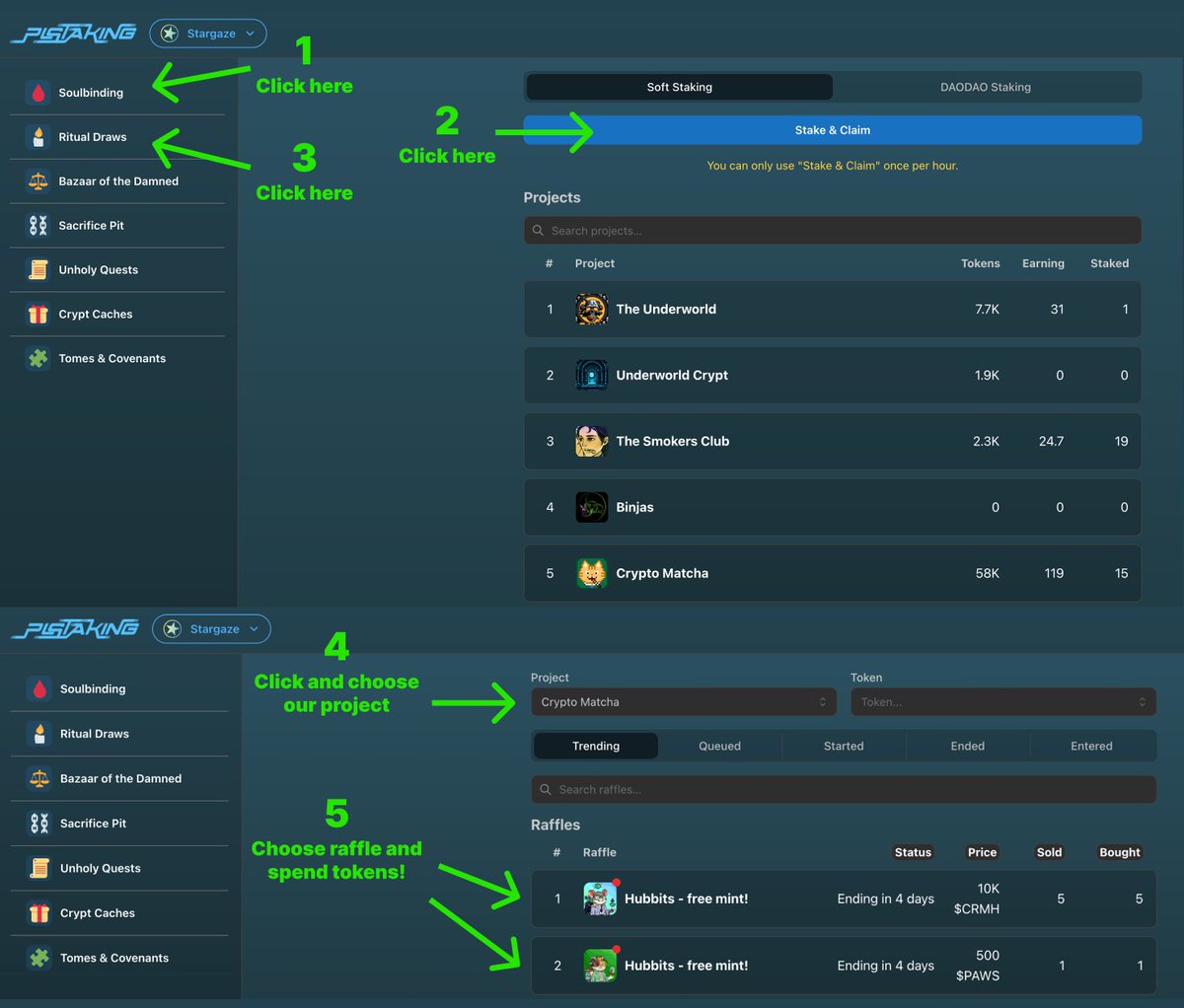The height and width of the screenshot is (1008, 1184).
Task: Open Bazaar of the Damned scales icon, Soft Staking screen
Action: [37, 181]
